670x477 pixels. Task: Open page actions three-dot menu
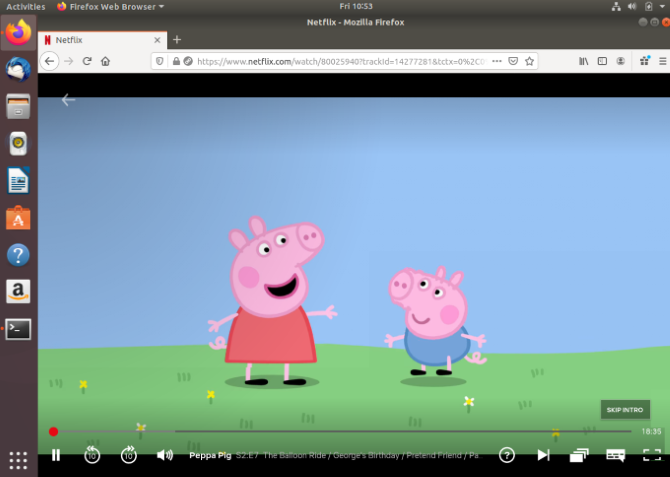click(497, 61)
